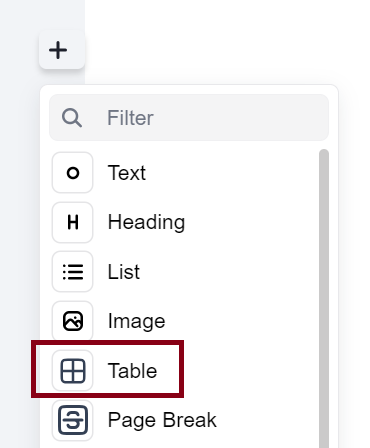Image resolution: width=370 pixels, height=448 pixels.
Task: Click the block menu vertical scrollbar
Action: point(324,298)
